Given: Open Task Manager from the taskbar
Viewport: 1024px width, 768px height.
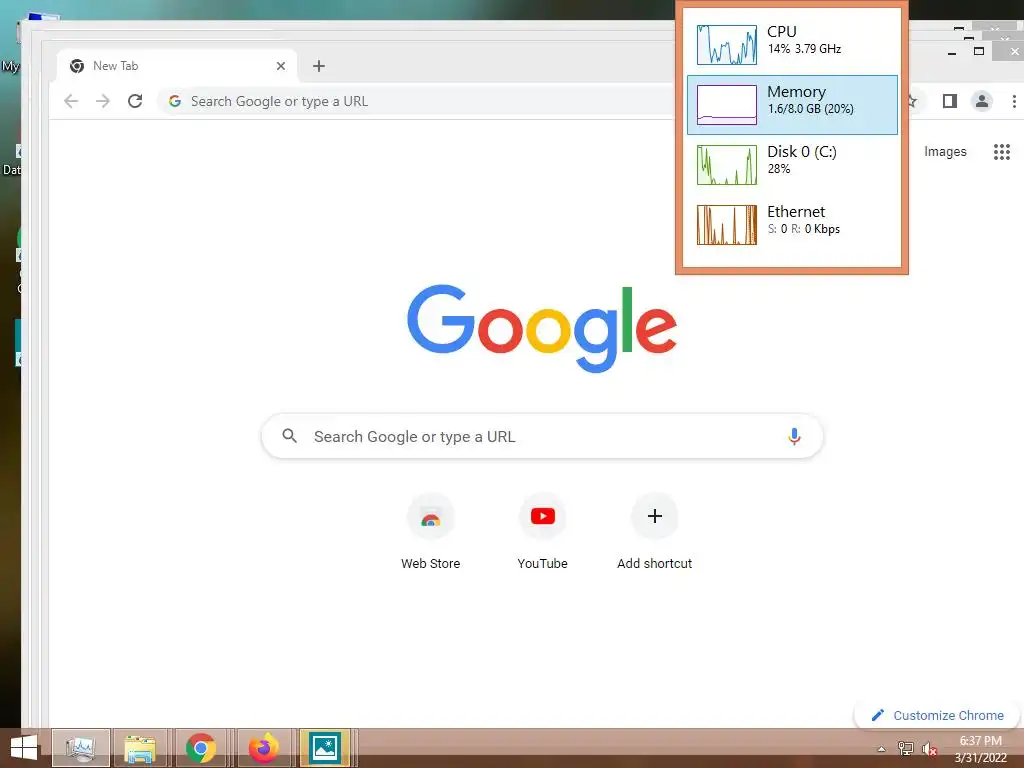Looking at the screenshot, I should (81, 748).
